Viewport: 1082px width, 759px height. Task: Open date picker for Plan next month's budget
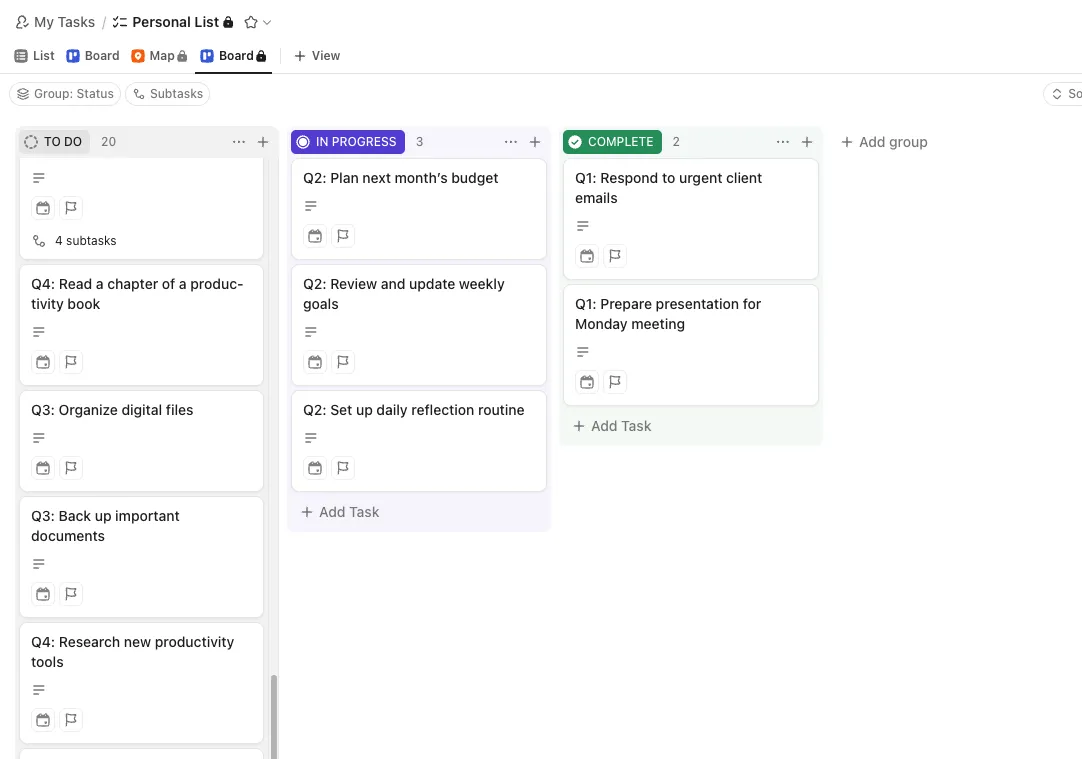click(315, 236)
